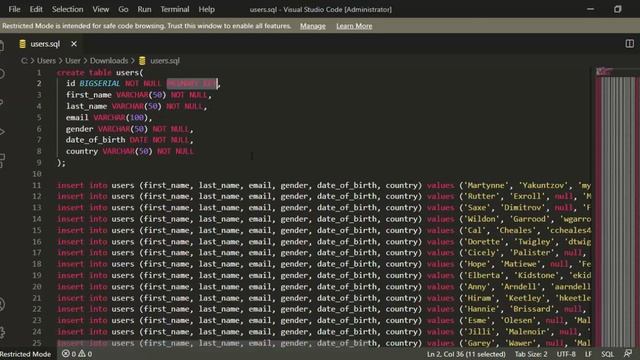Click Ln 2, Col 36 cursor position indicator
640x360 pixels.
(x=466, y=354)
